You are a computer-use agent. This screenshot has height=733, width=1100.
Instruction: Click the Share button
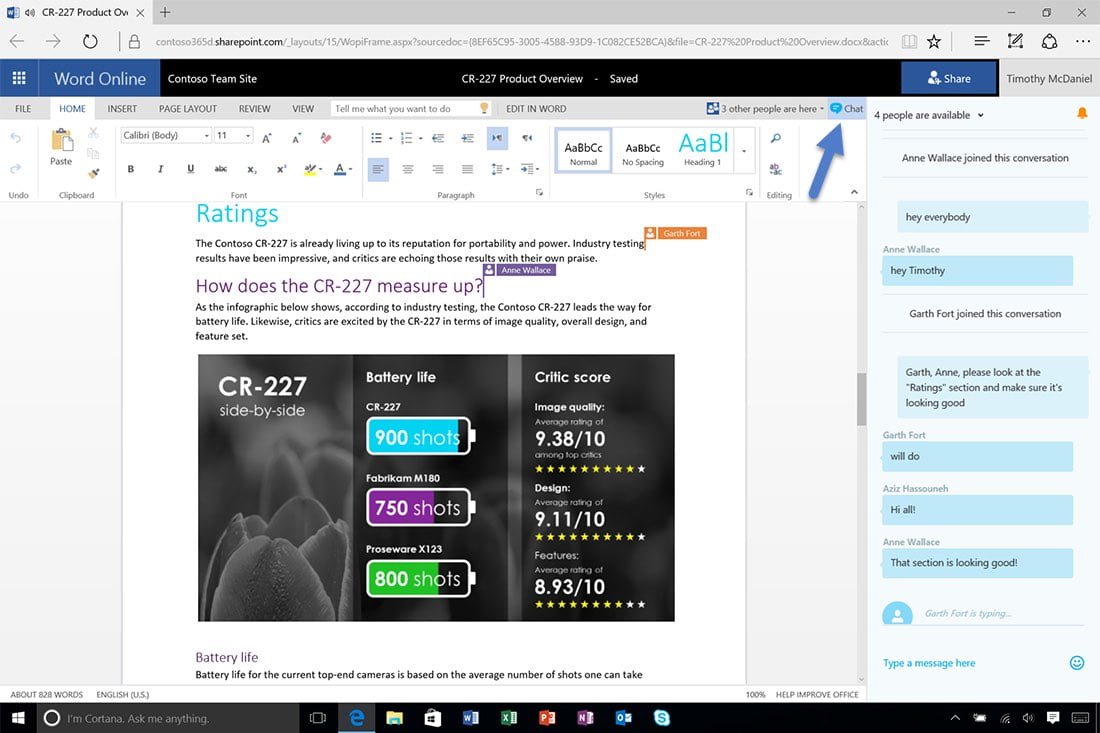(948, 77)
